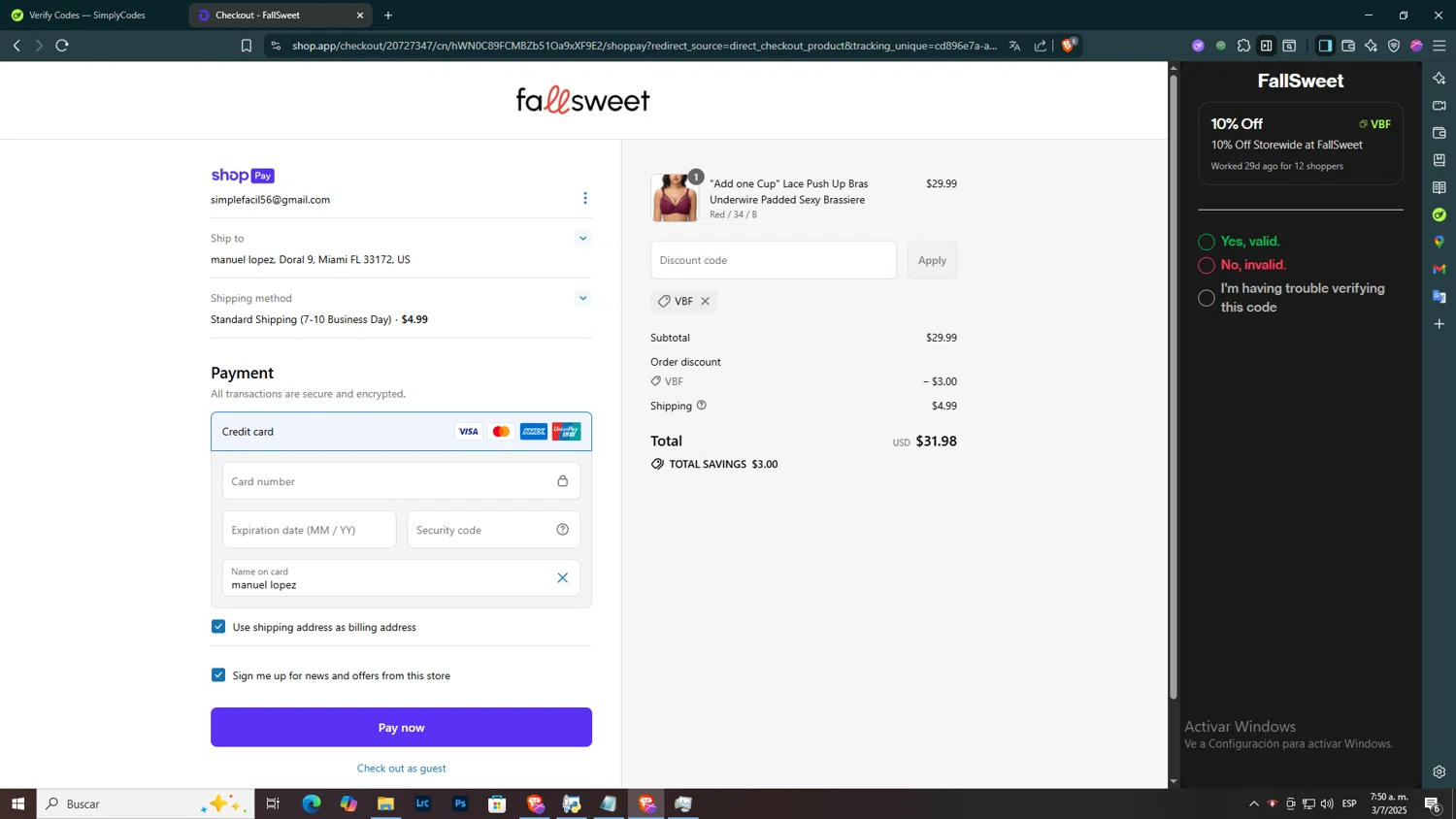Uncheck Use shipping address as billing address
The image size is (1456, 819).
(218, 627)
